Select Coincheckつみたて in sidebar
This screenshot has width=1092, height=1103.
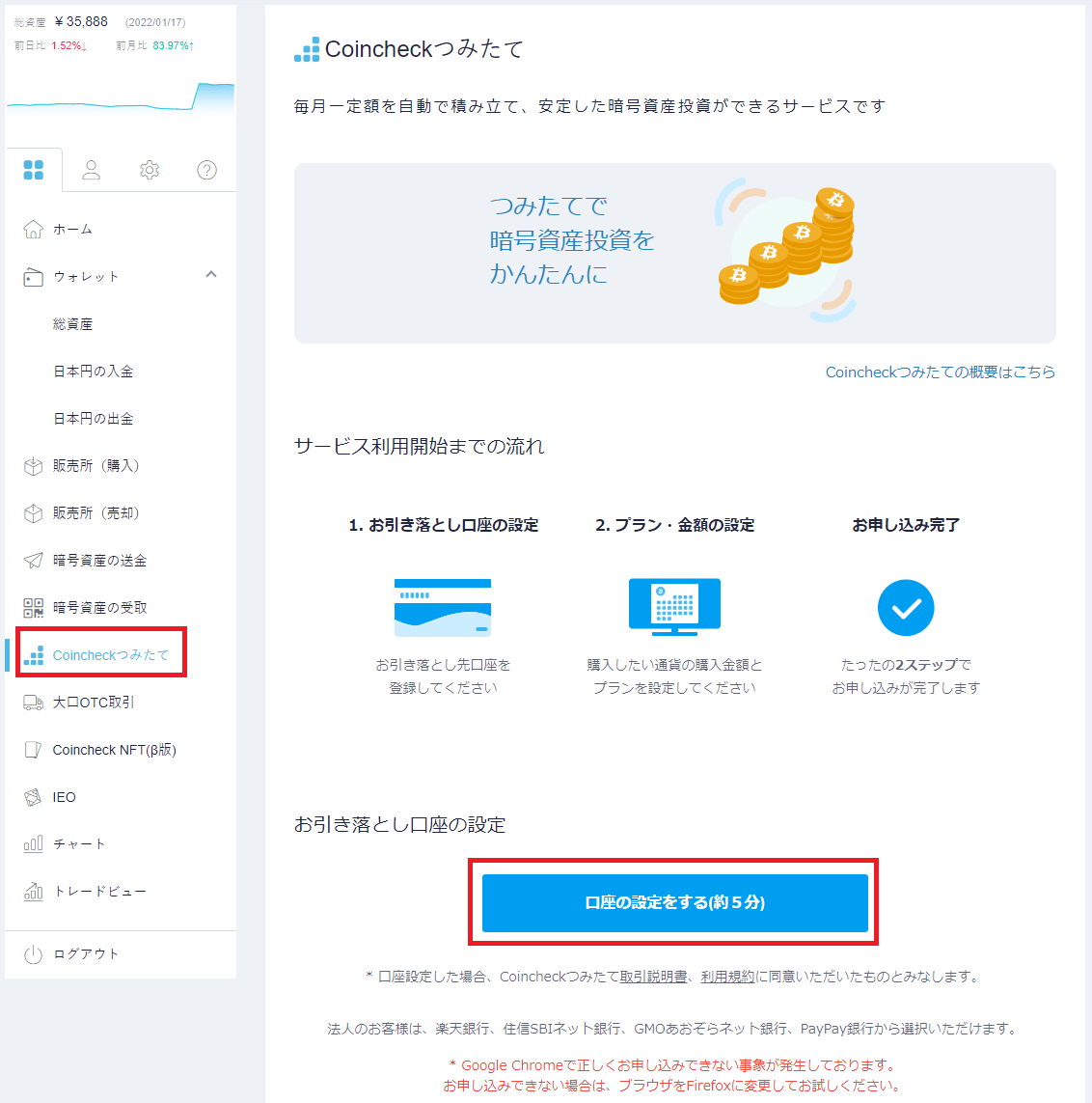(x=111, y=655)
